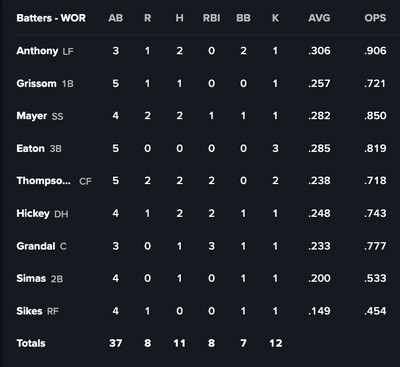Open Hickey DH player link
This screenshot has height=367, width=400.
[33, 213]
